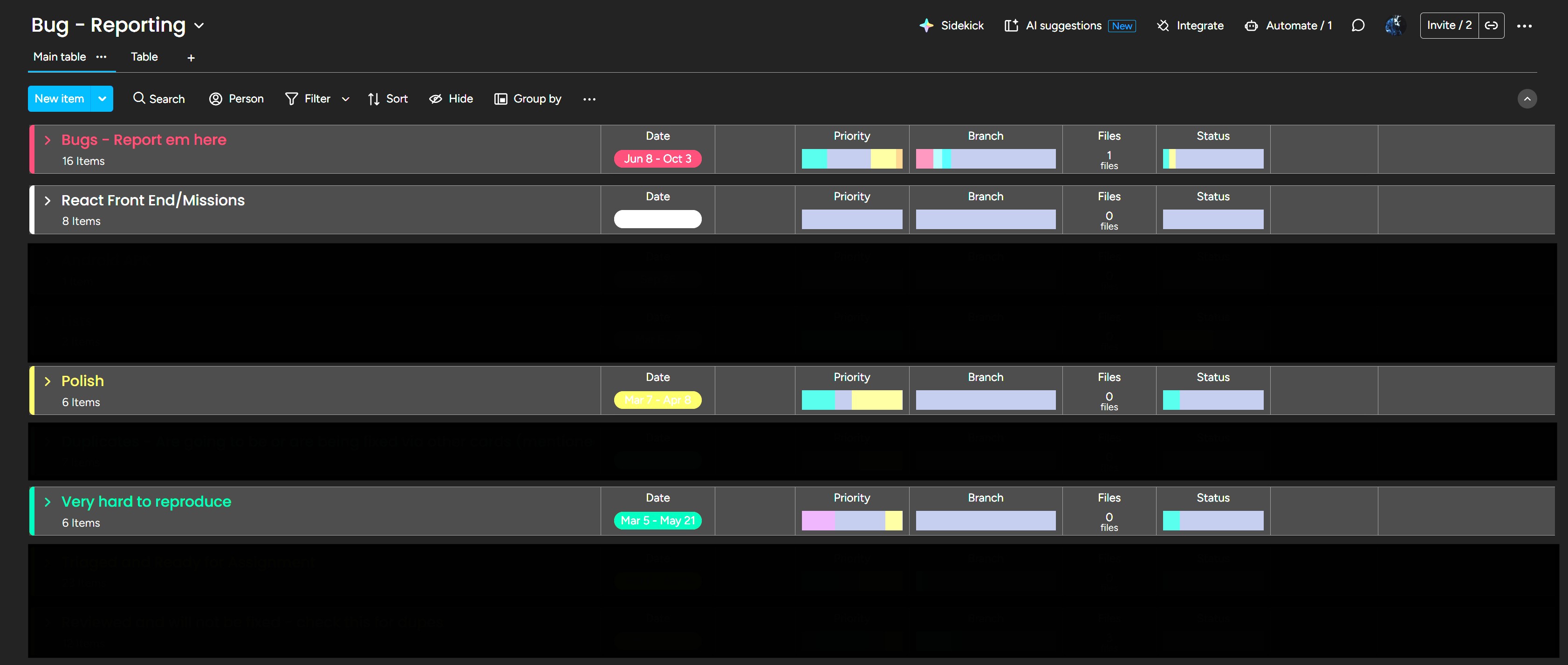Image resolution: width=1568 pixels, height=665 pixels.
Task: Open the Group by icon
Action: [x=500, y=99]
